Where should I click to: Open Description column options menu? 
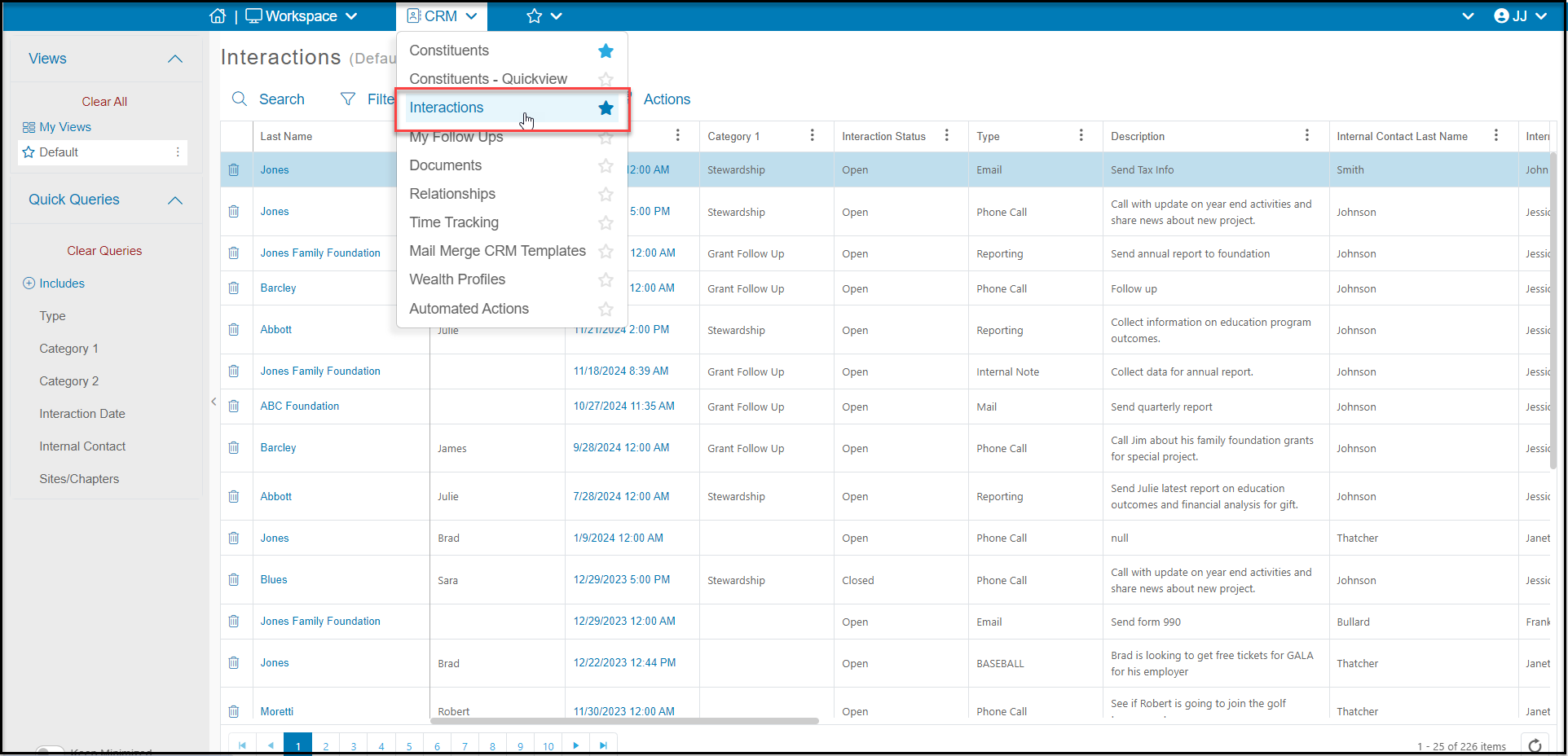tap(1307, 135)
